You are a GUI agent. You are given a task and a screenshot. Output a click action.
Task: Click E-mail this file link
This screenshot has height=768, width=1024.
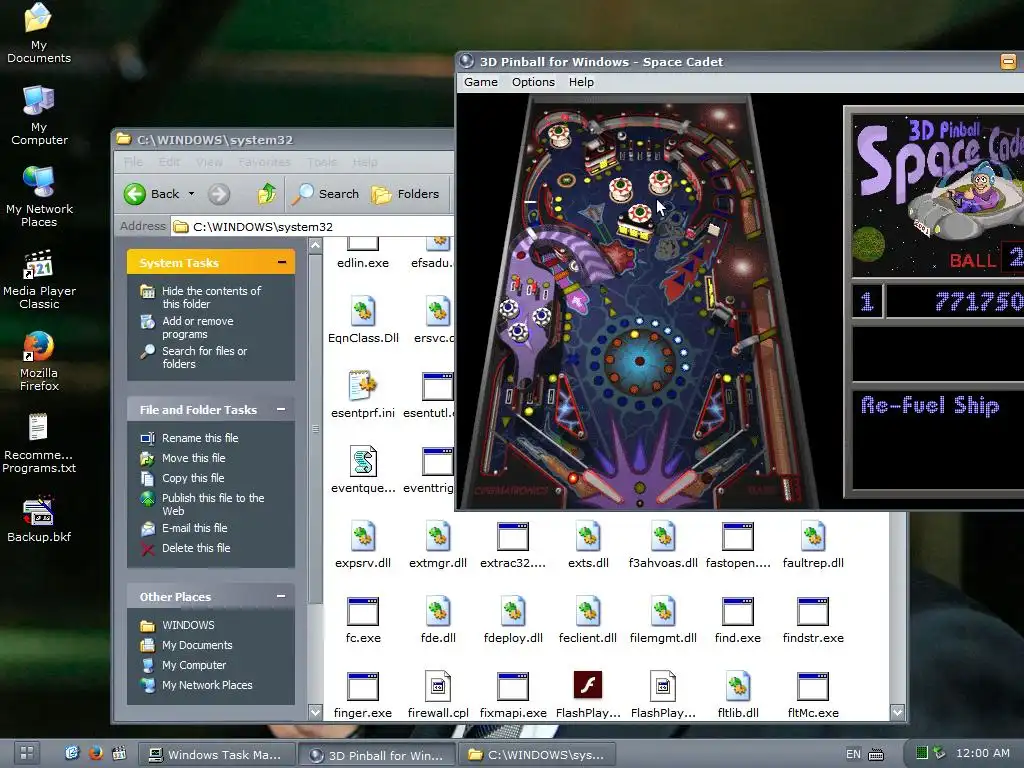[194, 528]
